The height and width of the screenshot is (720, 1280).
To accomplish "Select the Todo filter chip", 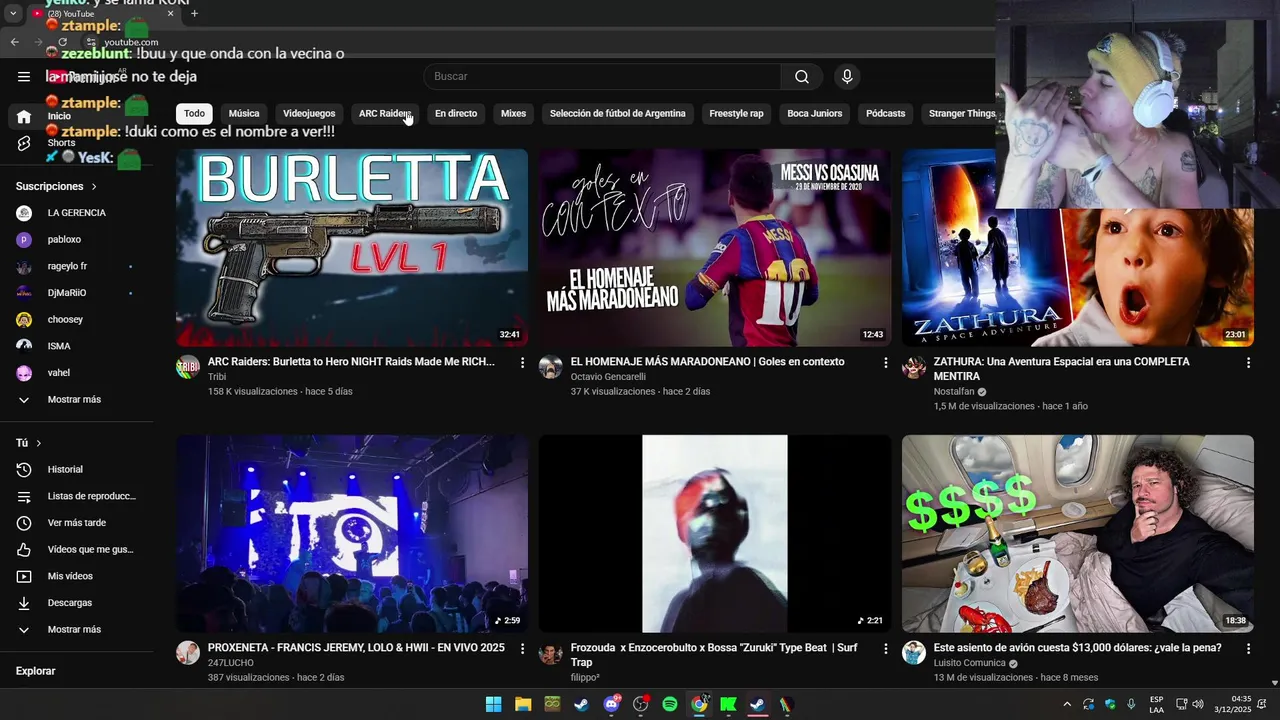I will (194, 114).
